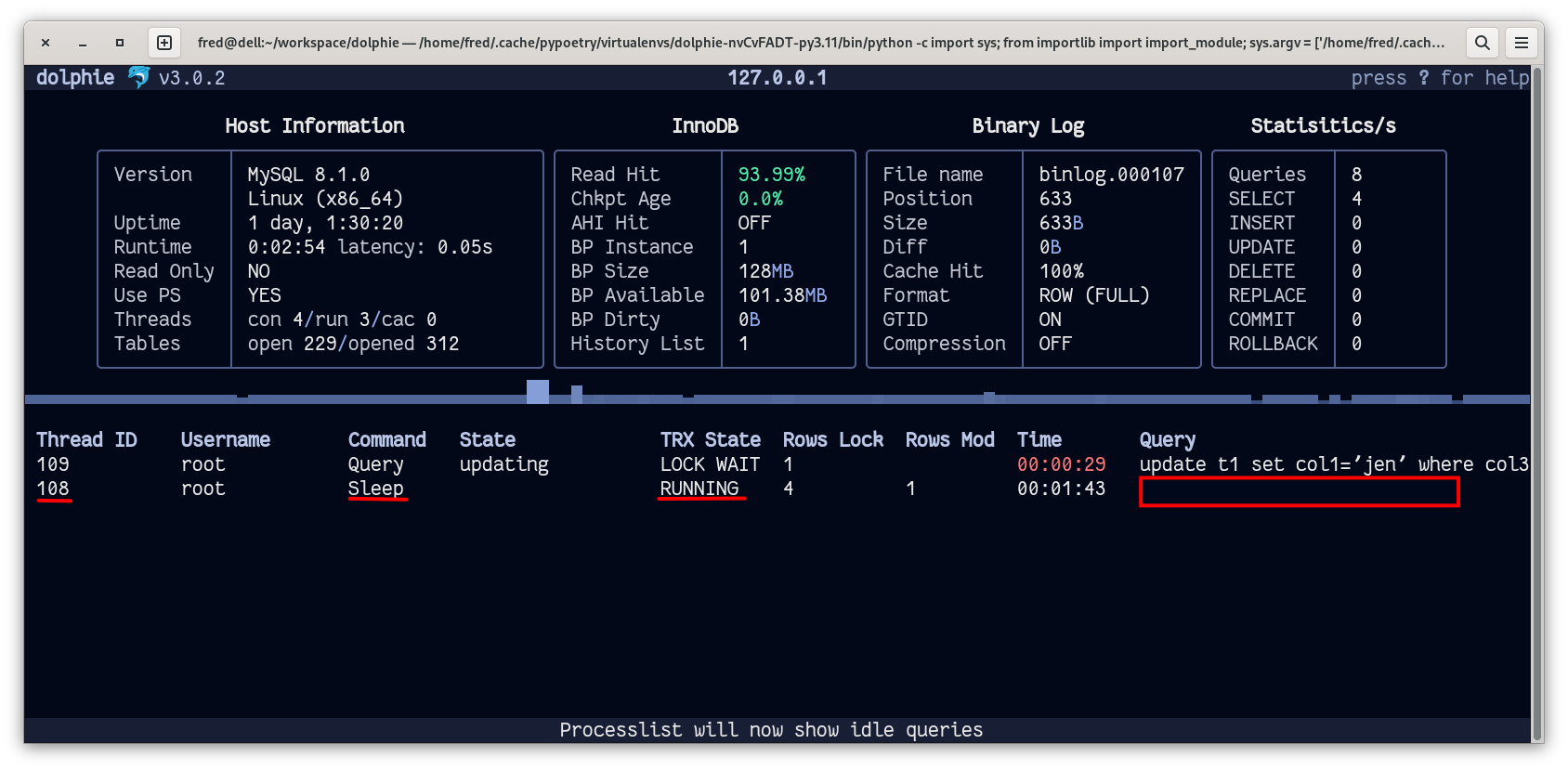Click the 'press ? for help' hint
Image resolution: width=1568 pixels, height=770 pixels.
tap(1439, 78)
